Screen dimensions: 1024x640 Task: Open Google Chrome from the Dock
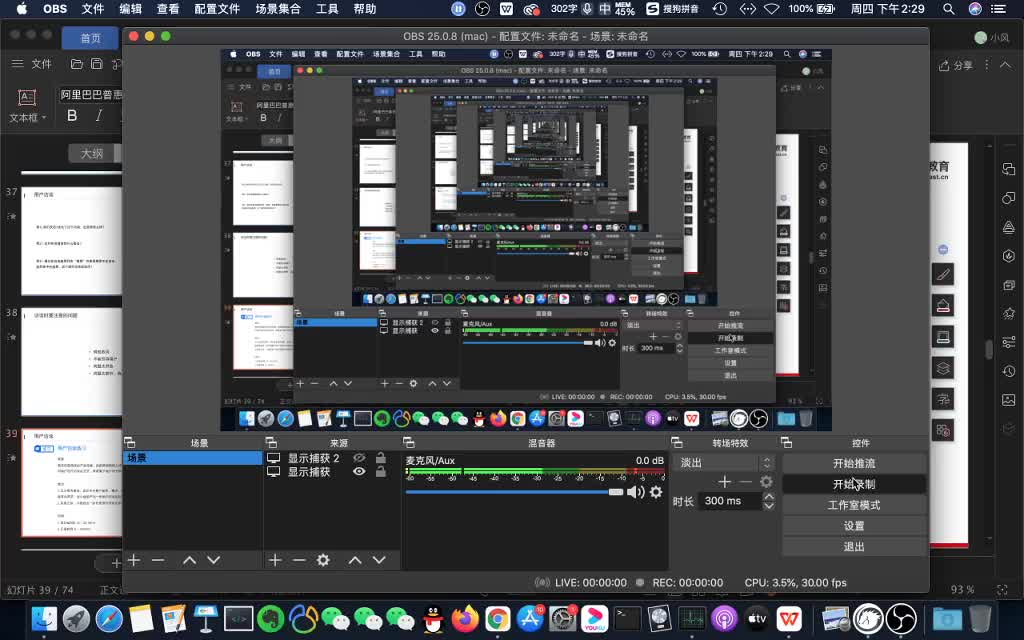498,618
